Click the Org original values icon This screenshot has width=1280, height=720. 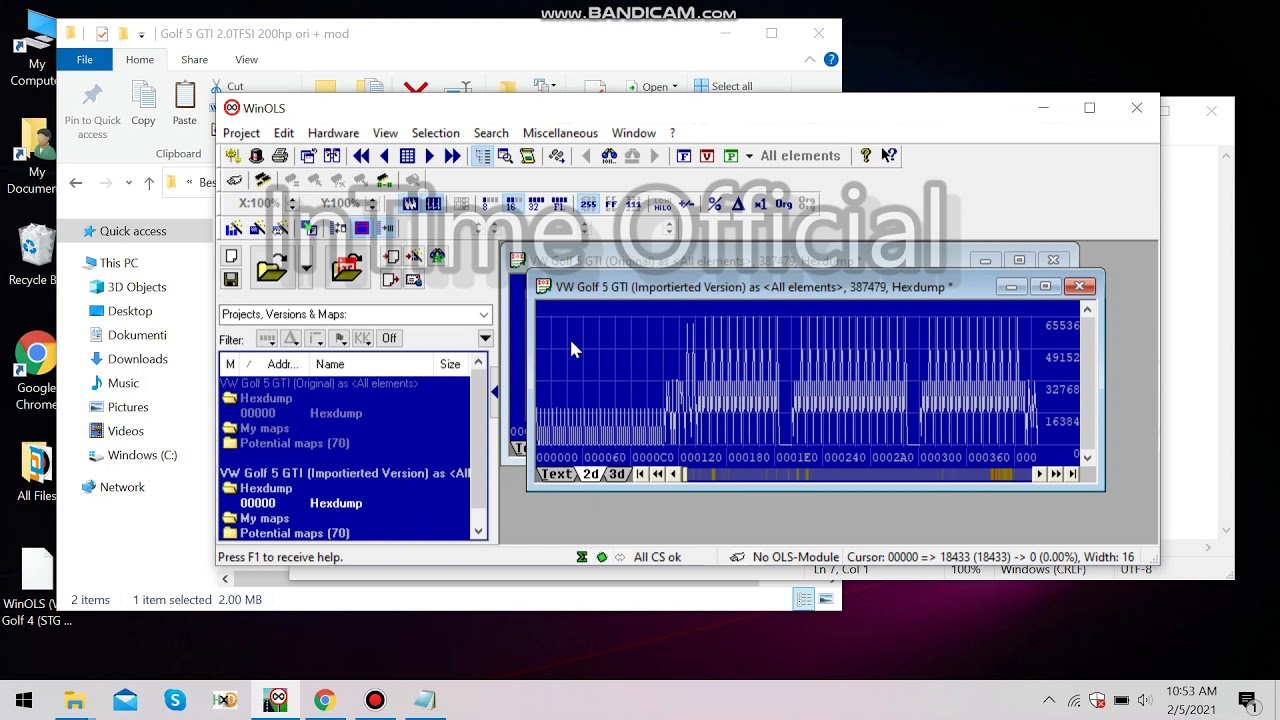click(x=784, y=204)
